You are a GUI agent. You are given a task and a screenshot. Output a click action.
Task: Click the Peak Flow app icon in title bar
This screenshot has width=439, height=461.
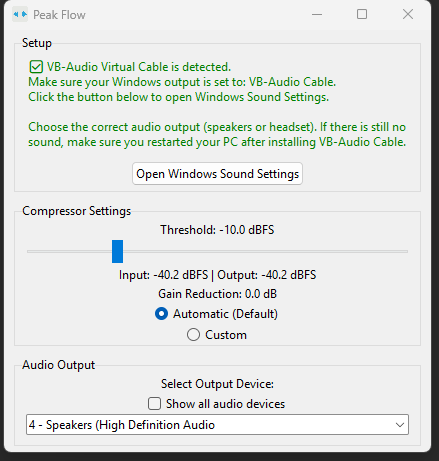(x=20, y=15)
